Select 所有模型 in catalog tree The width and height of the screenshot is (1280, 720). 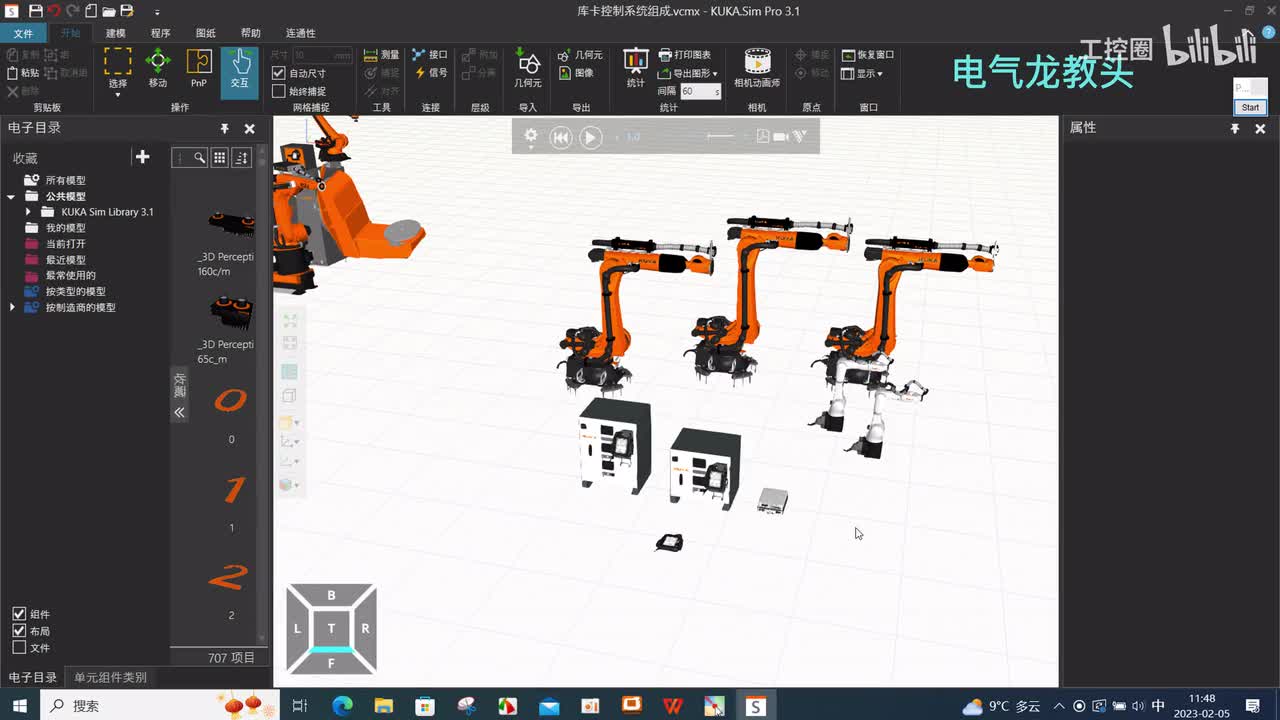click(65, 180)
